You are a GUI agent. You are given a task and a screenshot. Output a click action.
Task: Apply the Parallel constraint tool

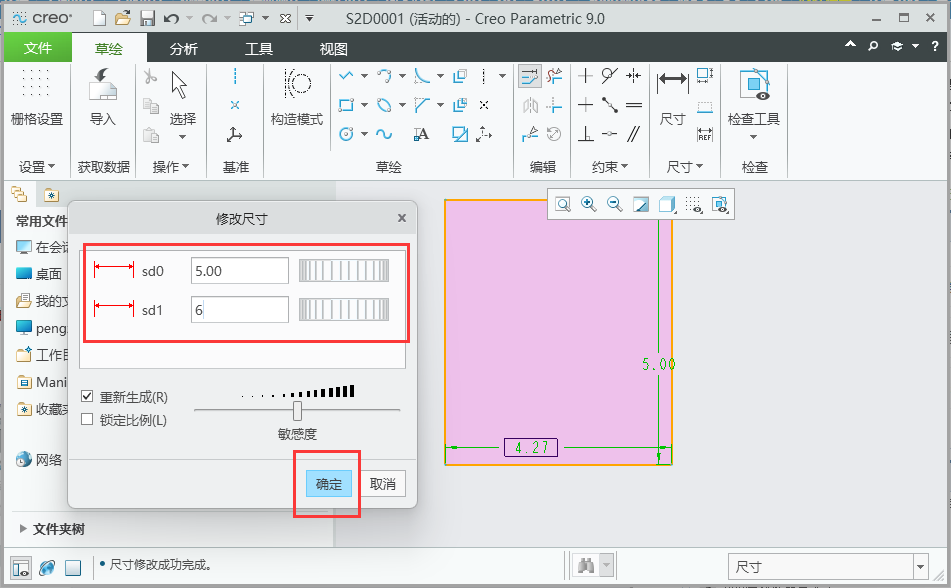point(634,134)
